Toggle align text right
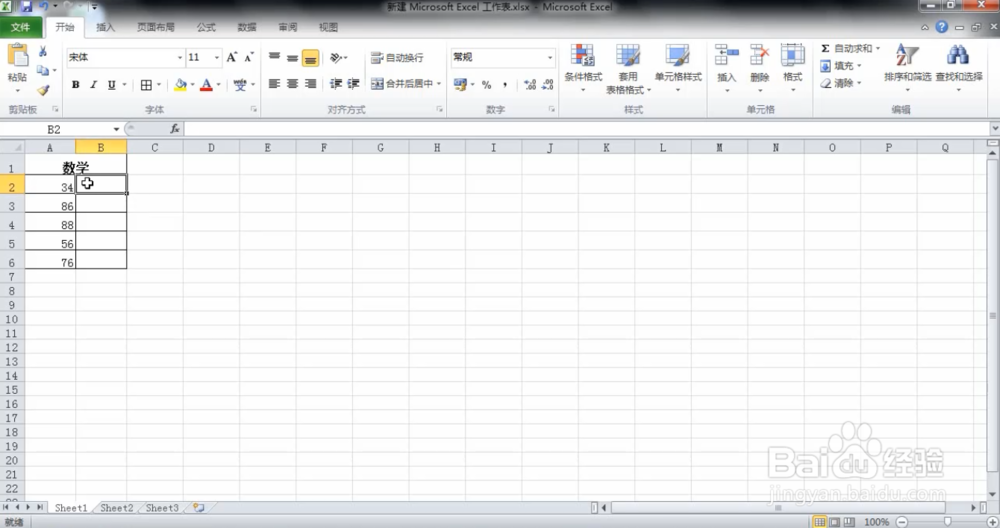Viewport: 1000px width, 528px height. tap(311, 84)
